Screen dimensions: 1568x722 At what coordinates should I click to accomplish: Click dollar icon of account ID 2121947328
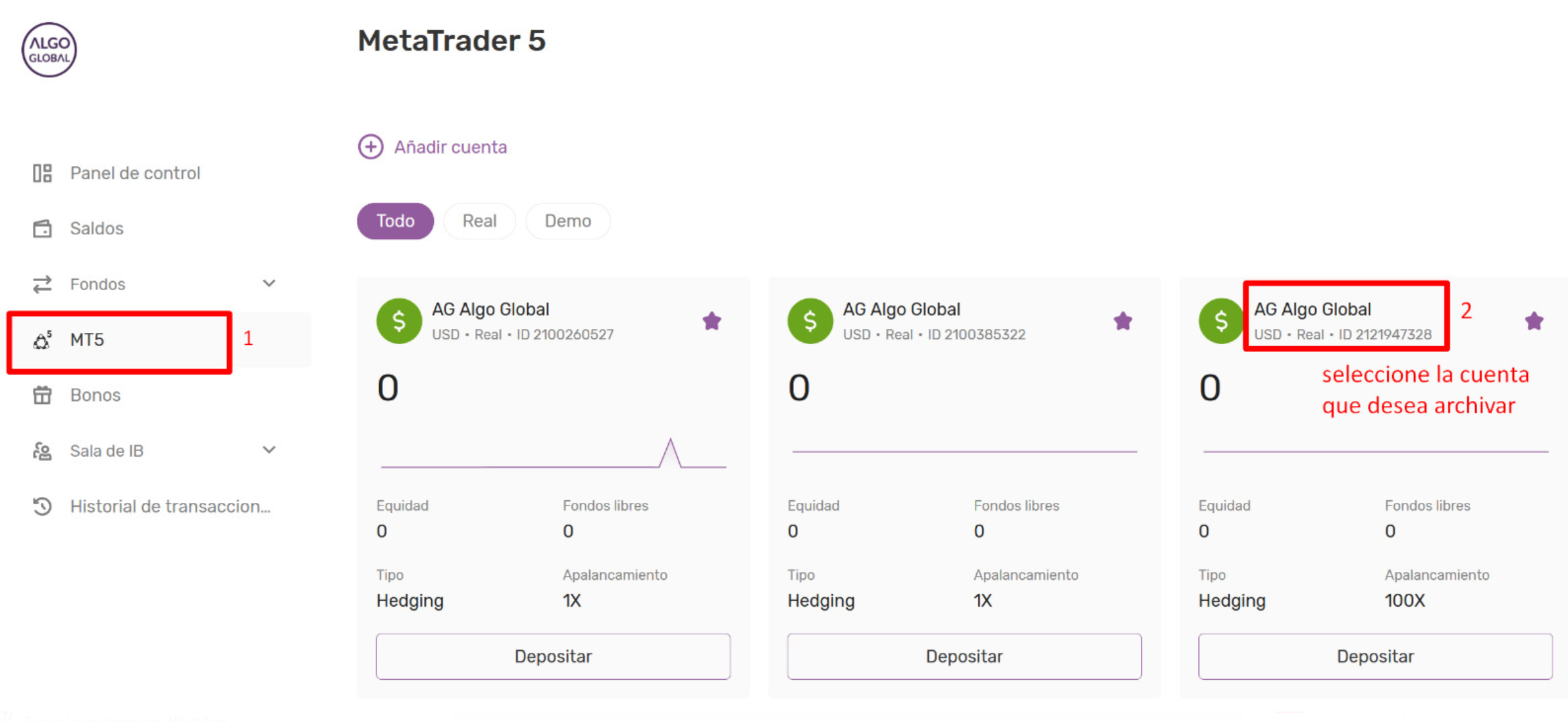[1221, 321]
